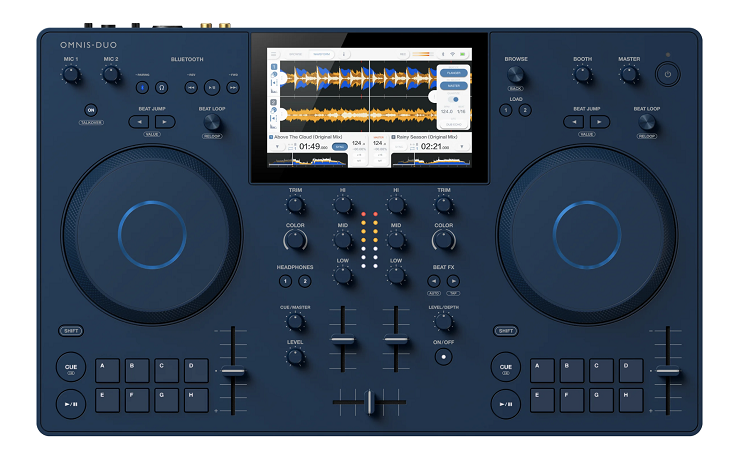Click the crossfader handle
Image resolution: width=750 pixels, height=463 pixels.
[370, 402]
